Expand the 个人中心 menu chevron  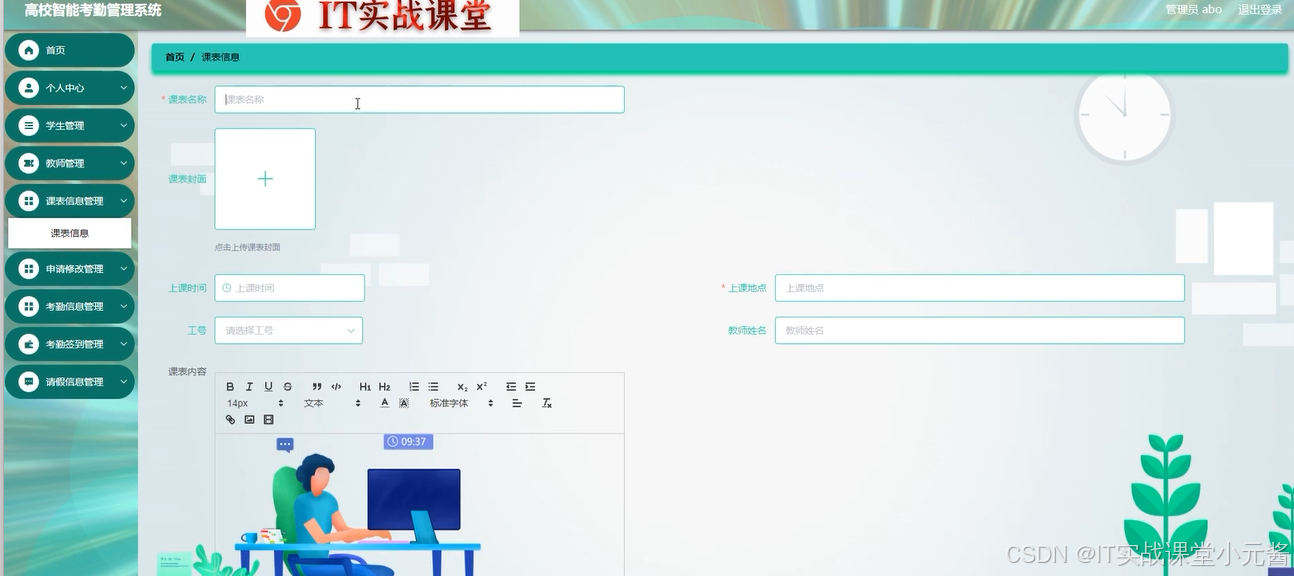click(124, 88)
